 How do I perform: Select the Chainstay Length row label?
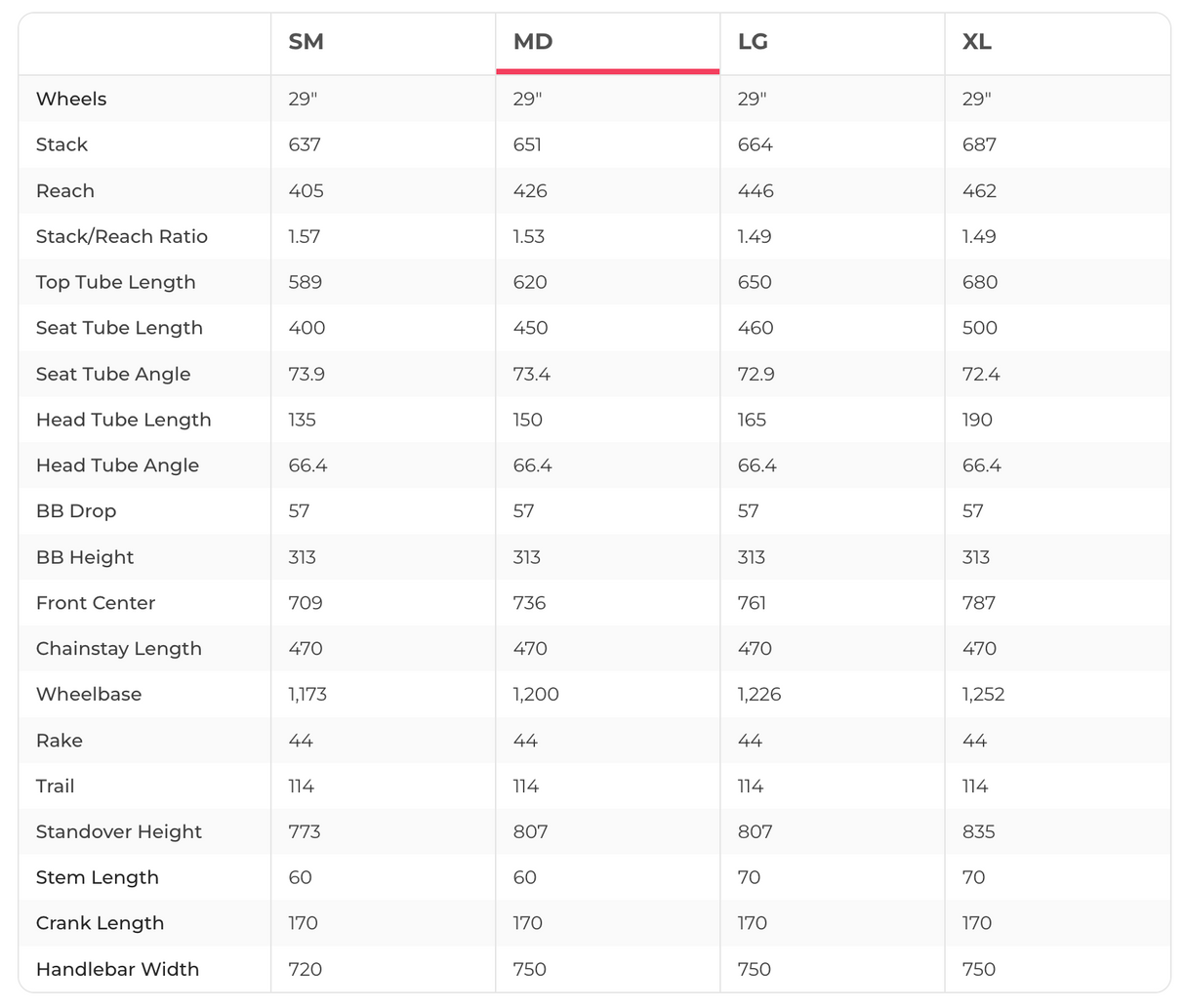(x=119, y=649)
